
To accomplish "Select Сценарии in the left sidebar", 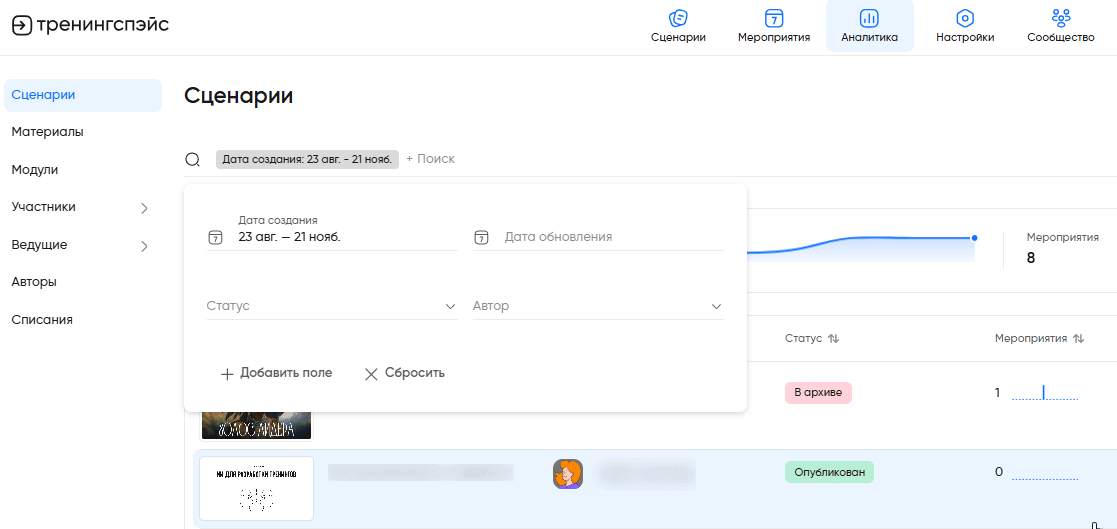I will [83, 95].
